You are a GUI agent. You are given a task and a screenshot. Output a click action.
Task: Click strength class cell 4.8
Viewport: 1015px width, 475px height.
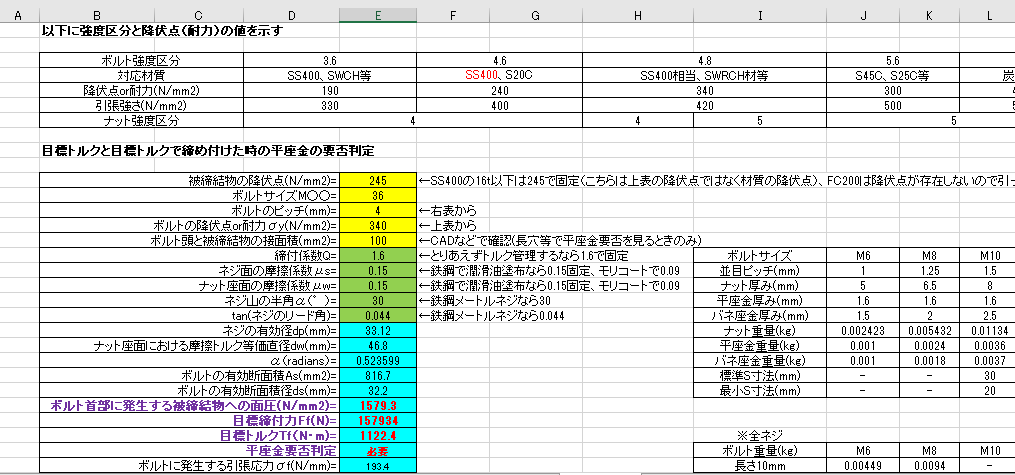(x=704, y=61)
